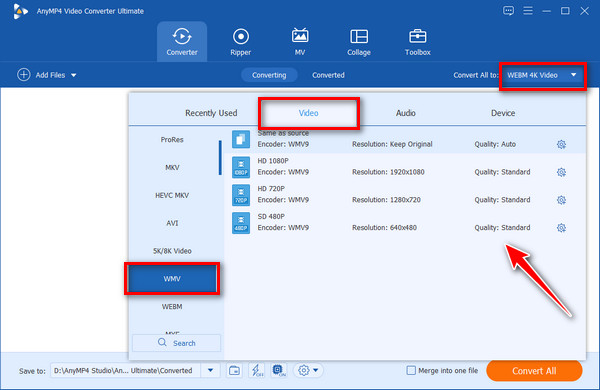Open the bottom preferences gear
This screenshot has width=600, height=390.
[x=303, y=370]
